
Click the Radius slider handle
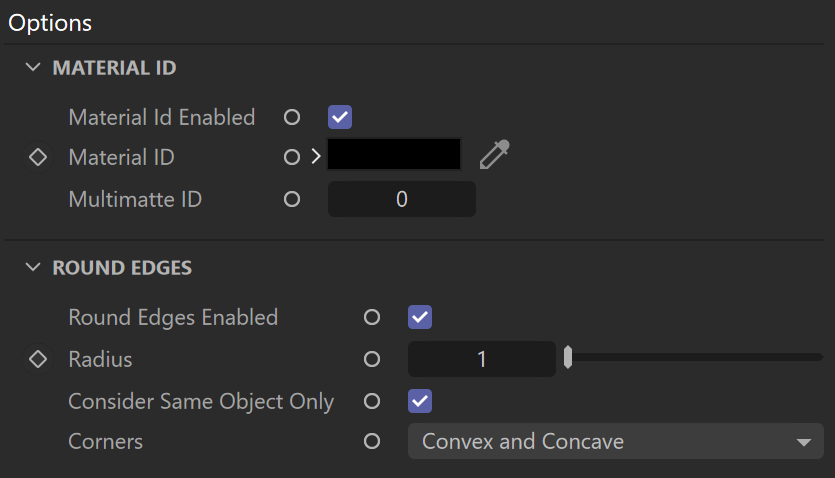pyautogui.click(x=568, y=357)
